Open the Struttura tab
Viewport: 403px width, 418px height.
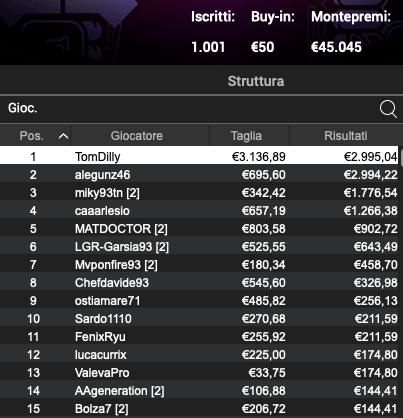tap(256, 81)
